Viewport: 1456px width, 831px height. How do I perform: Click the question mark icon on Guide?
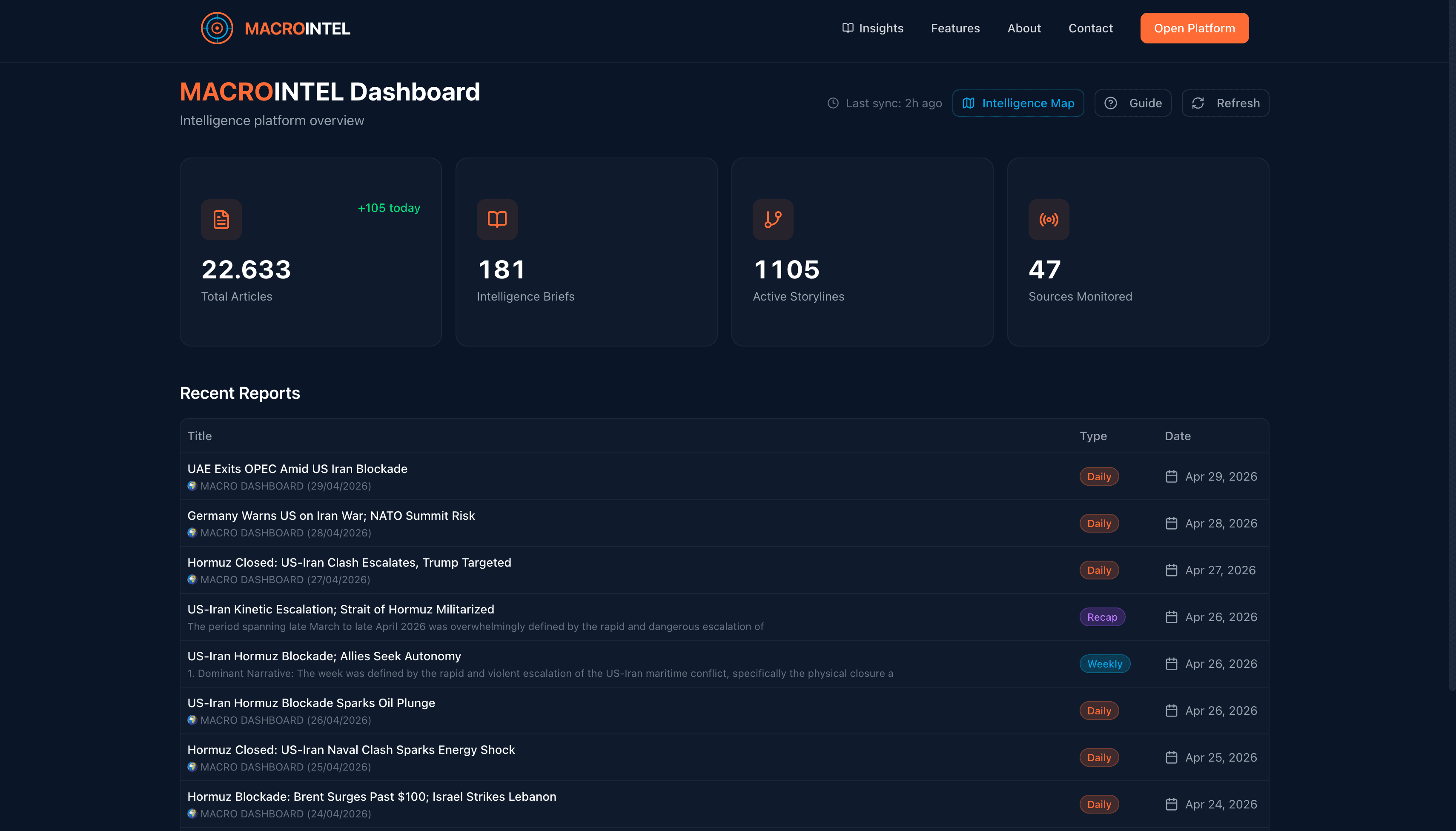click(x=1110, y=103)
